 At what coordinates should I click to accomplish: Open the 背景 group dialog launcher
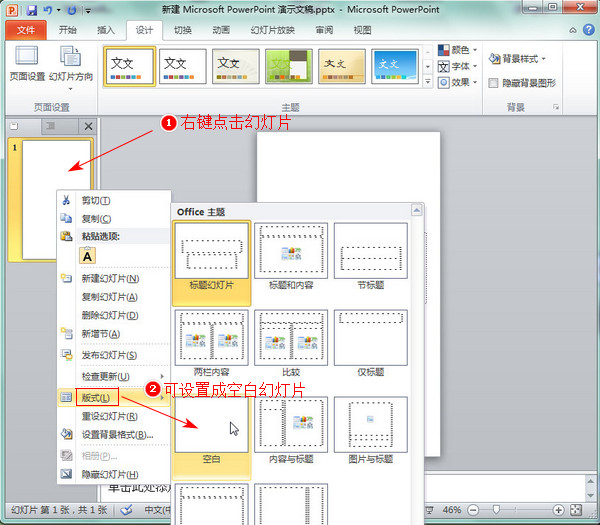[x=556, y=107]
